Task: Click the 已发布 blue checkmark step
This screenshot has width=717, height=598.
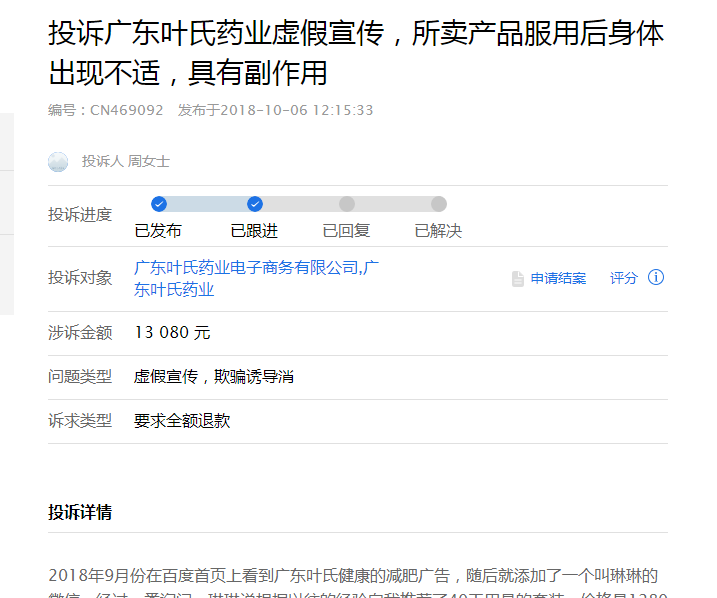Action: pos(159,204)
